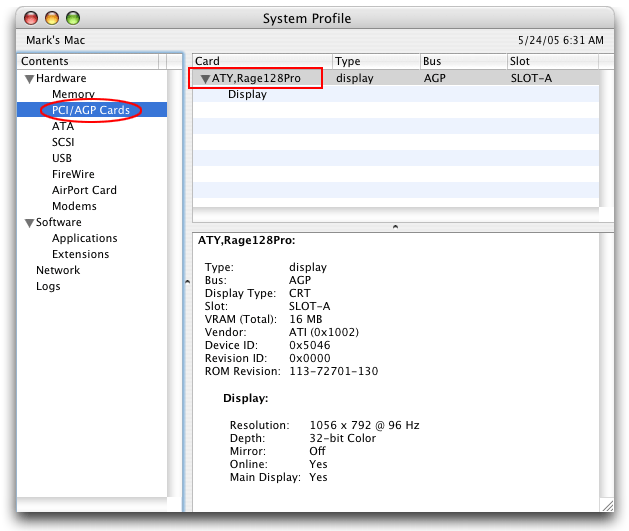Open the Network section

[58, 270]
